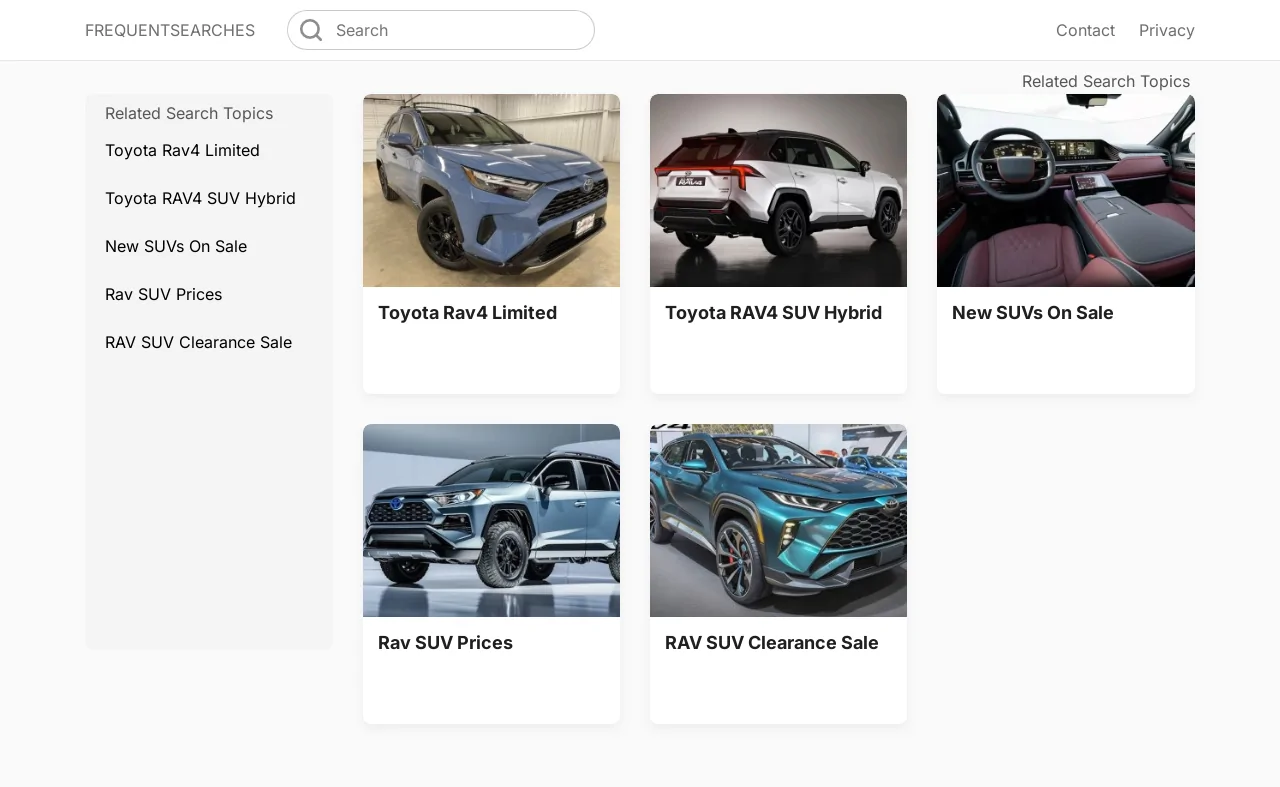Select Toyota Rav4 Limited in sidebar
The height and width of the screenshot is (787, 1280).
(x=182, y=150)
